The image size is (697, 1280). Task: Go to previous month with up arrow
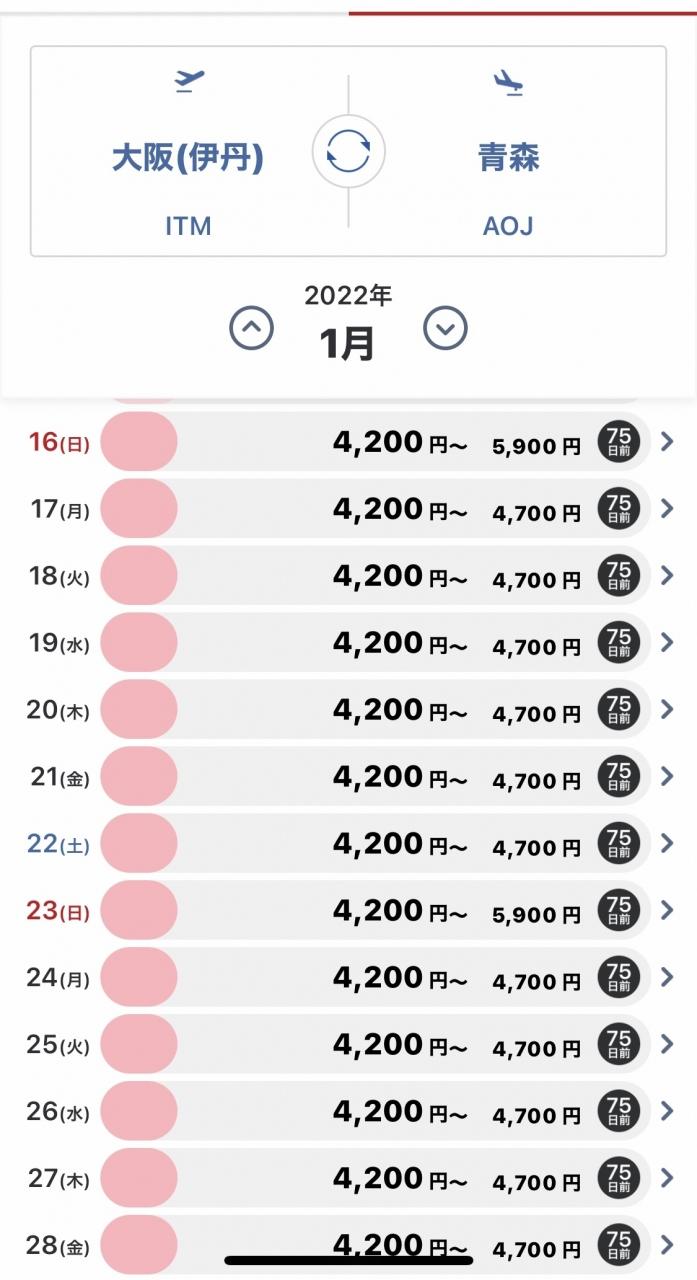(x=251, y=327)
